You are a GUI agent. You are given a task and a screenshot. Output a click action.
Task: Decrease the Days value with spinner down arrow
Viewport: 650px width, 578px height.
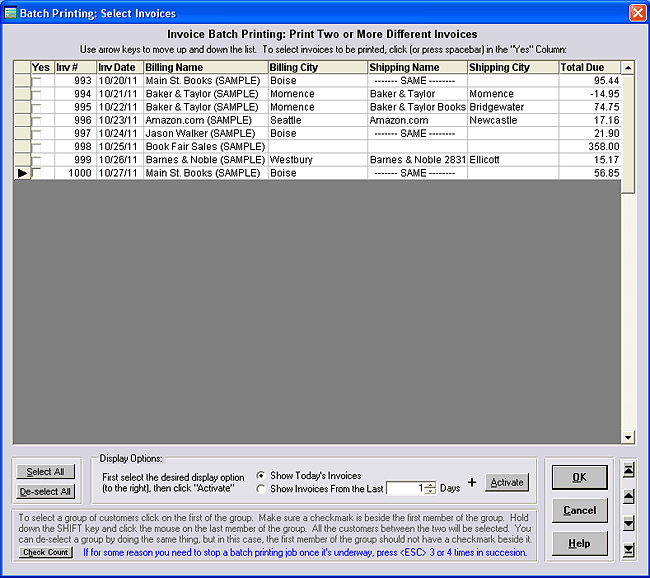430,492
